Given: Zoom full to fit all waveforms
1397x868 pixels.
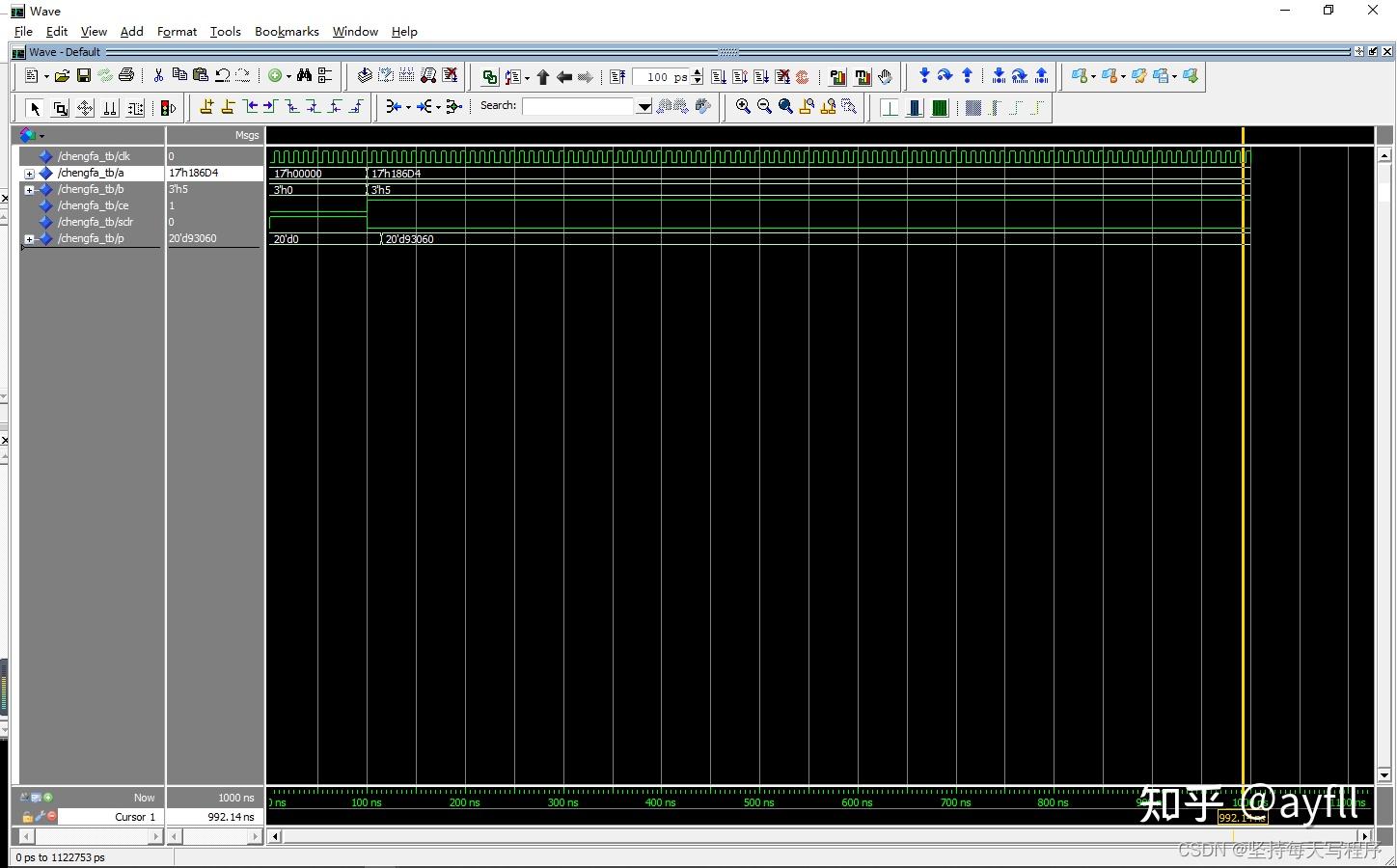Looking at the screenshot, I should pyautogui.click(x=785, y=106).
